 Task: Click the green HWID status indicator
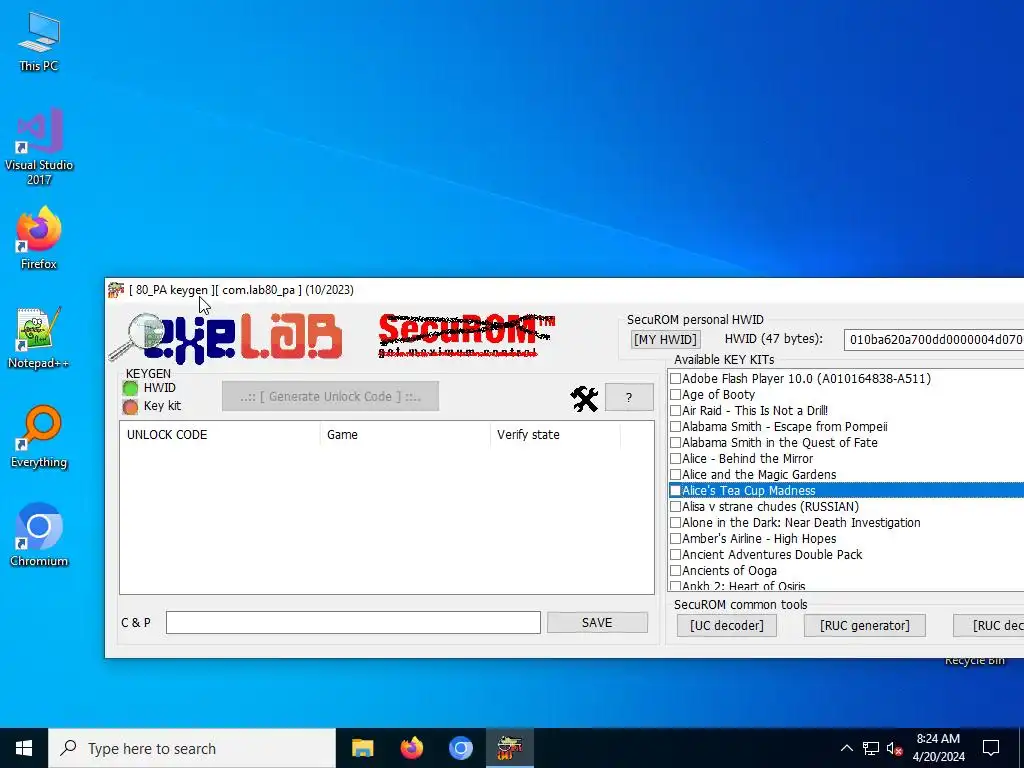(x=131, y=389)
